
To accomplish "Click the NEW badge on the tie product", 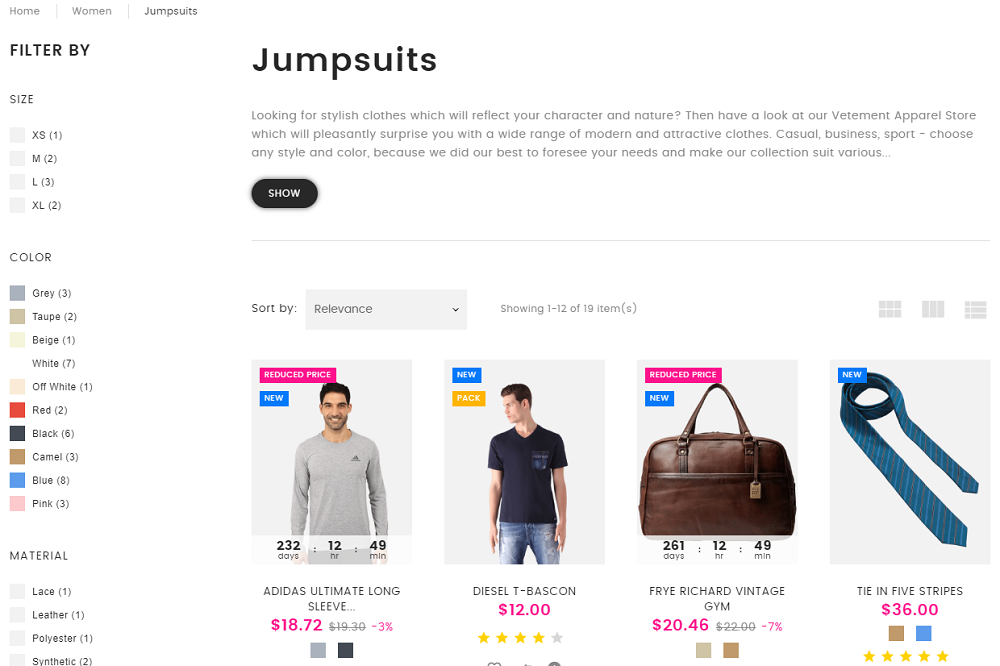I will 851,374.
